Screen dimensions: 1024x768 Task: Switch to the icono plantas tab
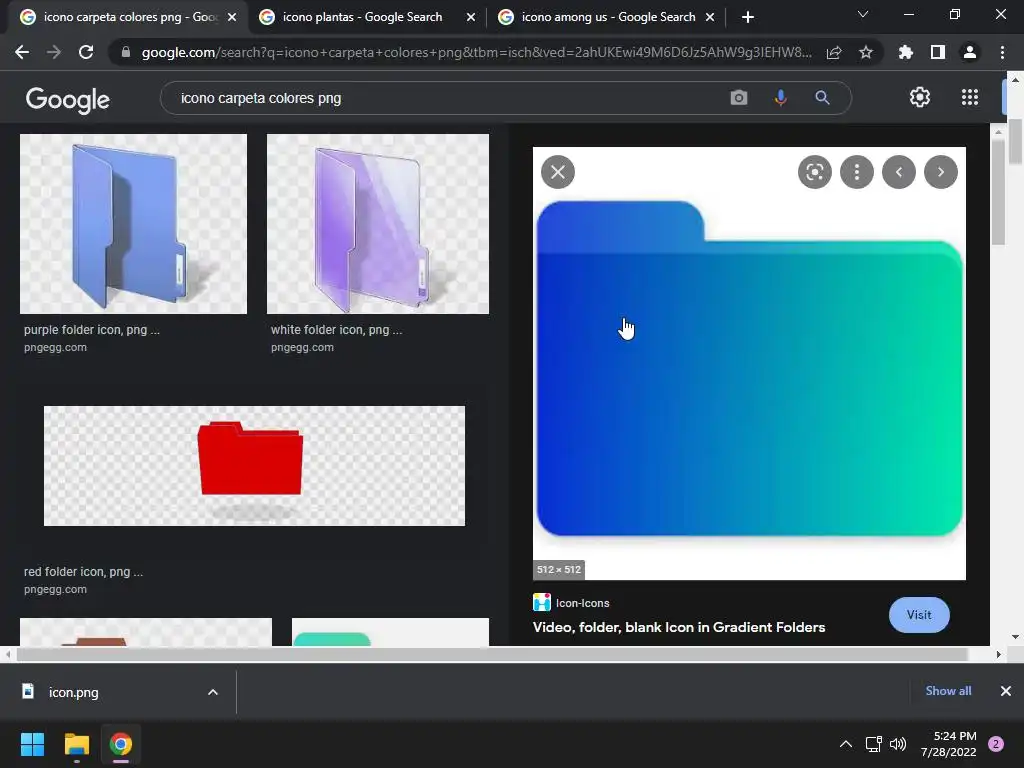pyautogui.click(x=362, y=17)
